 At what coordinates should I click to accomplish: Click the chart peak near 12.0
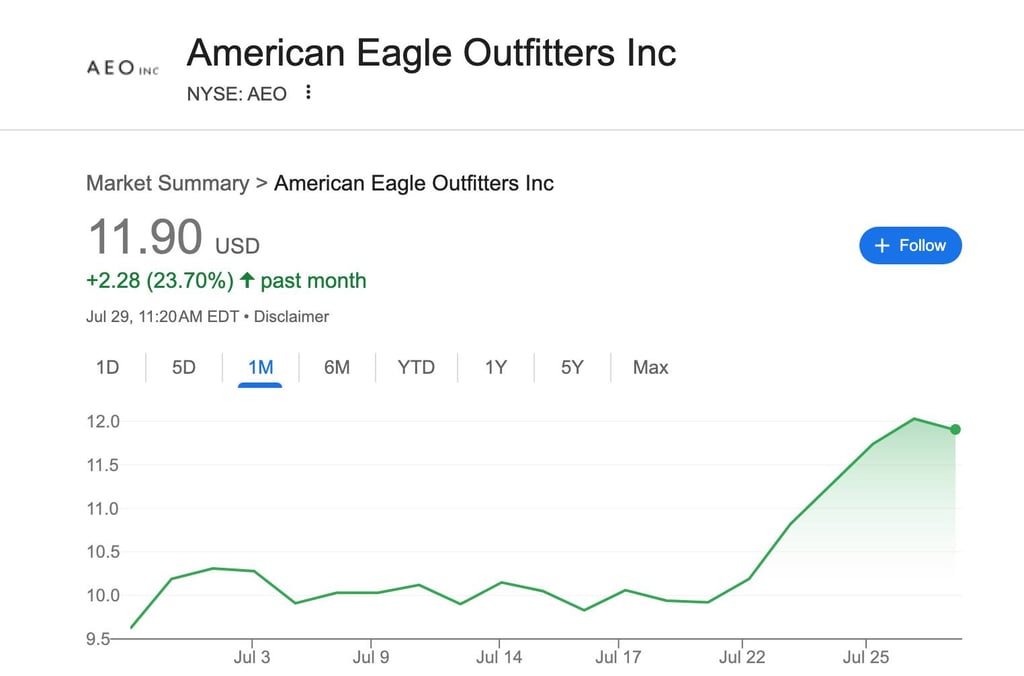tap(914, 419)
